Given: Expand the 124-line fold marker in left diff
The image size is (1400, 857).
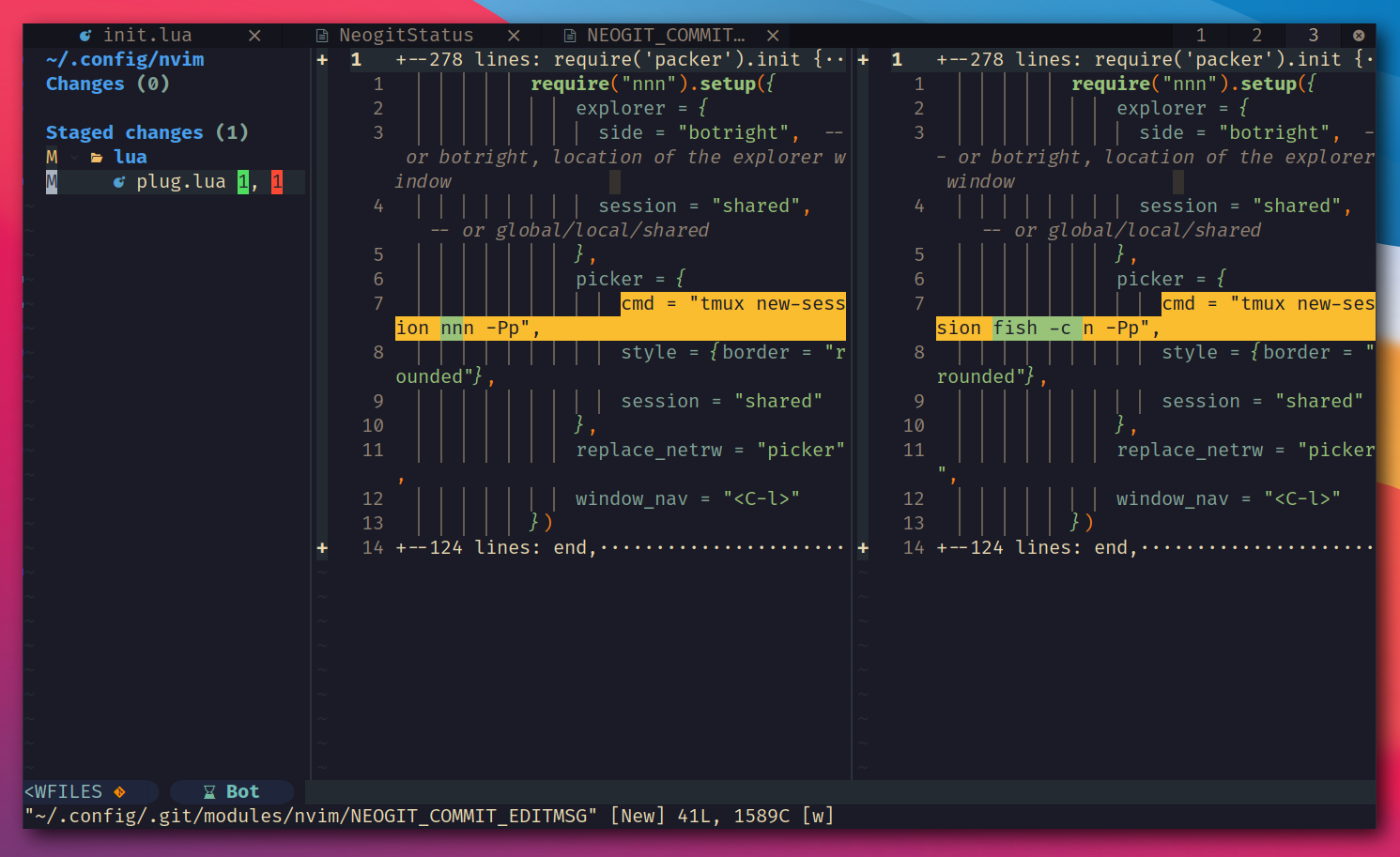Looking at the screenshot, I should pos(322,548).
